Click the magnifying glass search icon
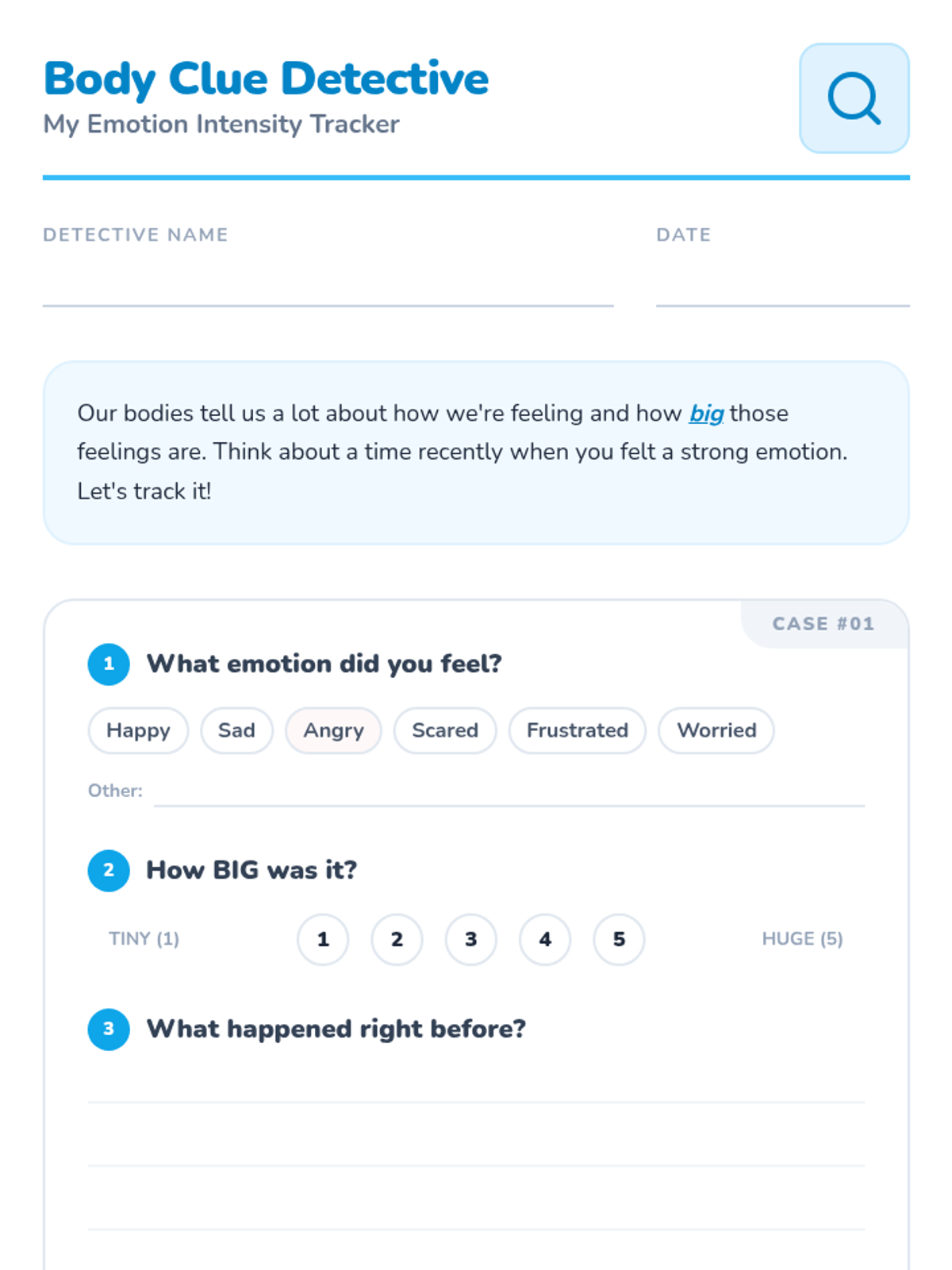952x1270 pixels. [x=854, y=98]
